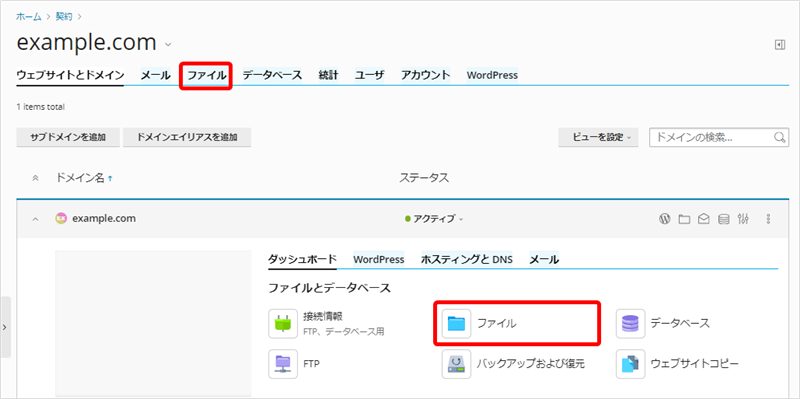The width and height of the screenshot is (800, 399).
Task: Open database icon in example.com row
Action: click(x=723, y=219)
